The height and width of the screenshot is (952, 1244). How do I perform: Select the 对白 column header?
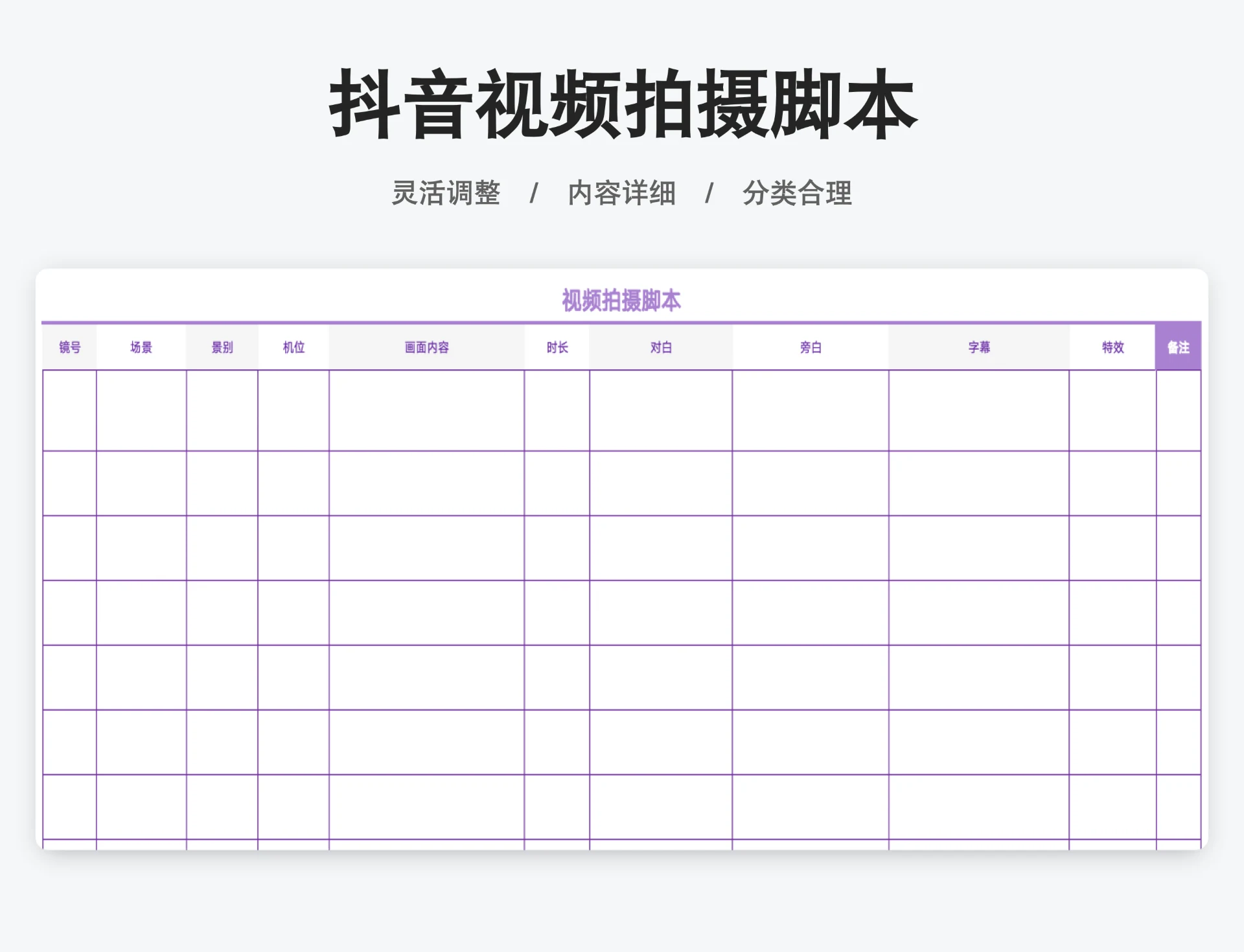click(x=661, y=347)
